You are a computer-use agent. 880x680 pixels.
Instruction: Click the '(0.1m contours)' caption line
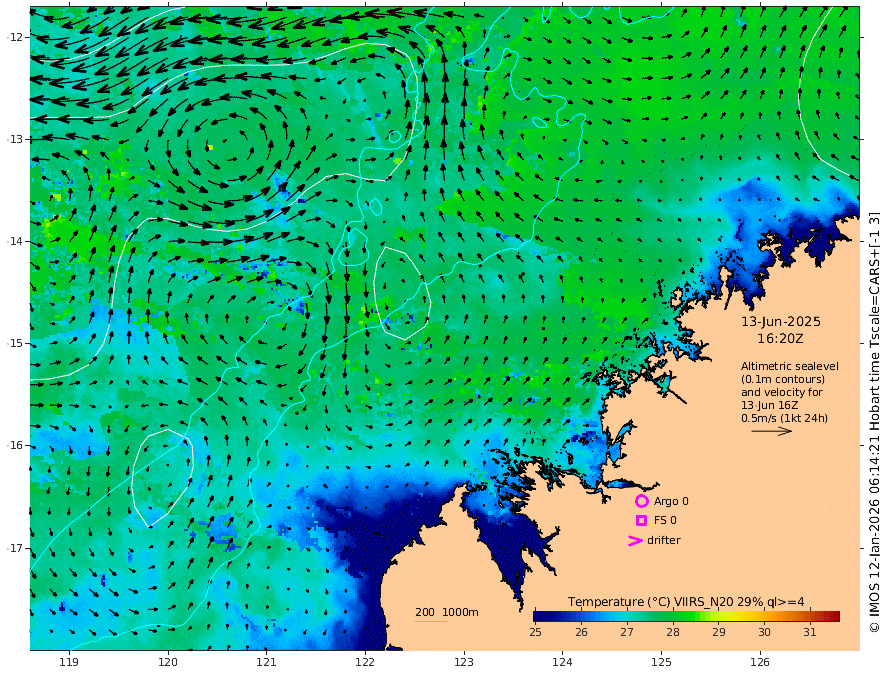point(783,380)
